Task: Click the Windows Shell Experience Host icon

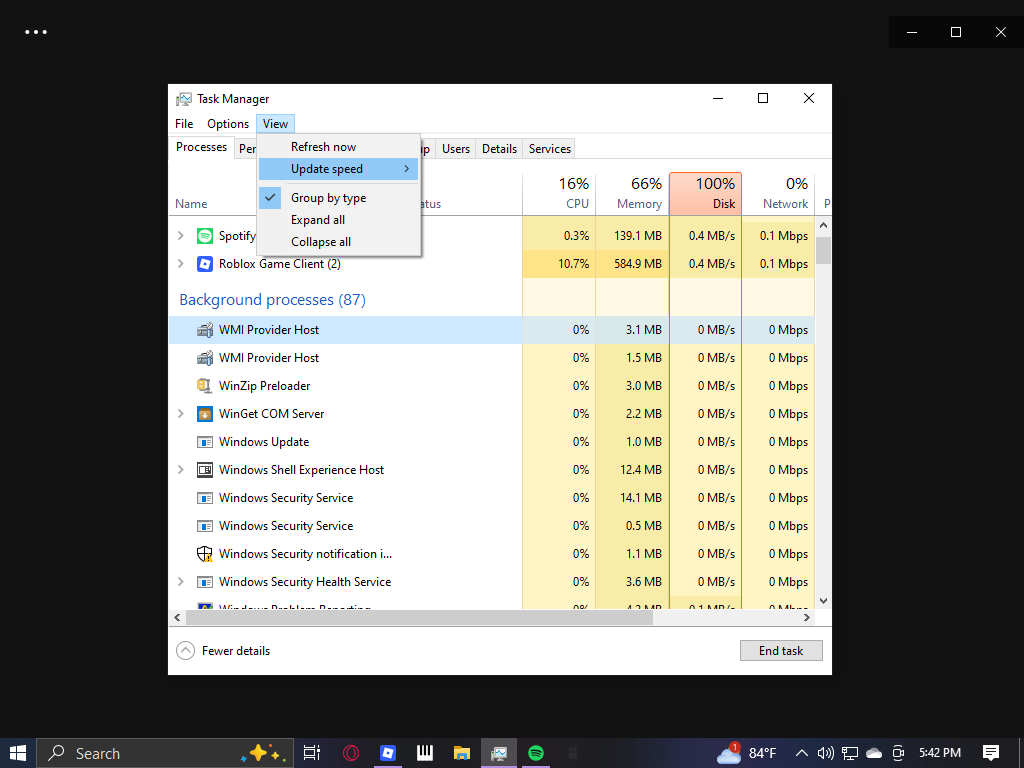Action: point(205,470)
